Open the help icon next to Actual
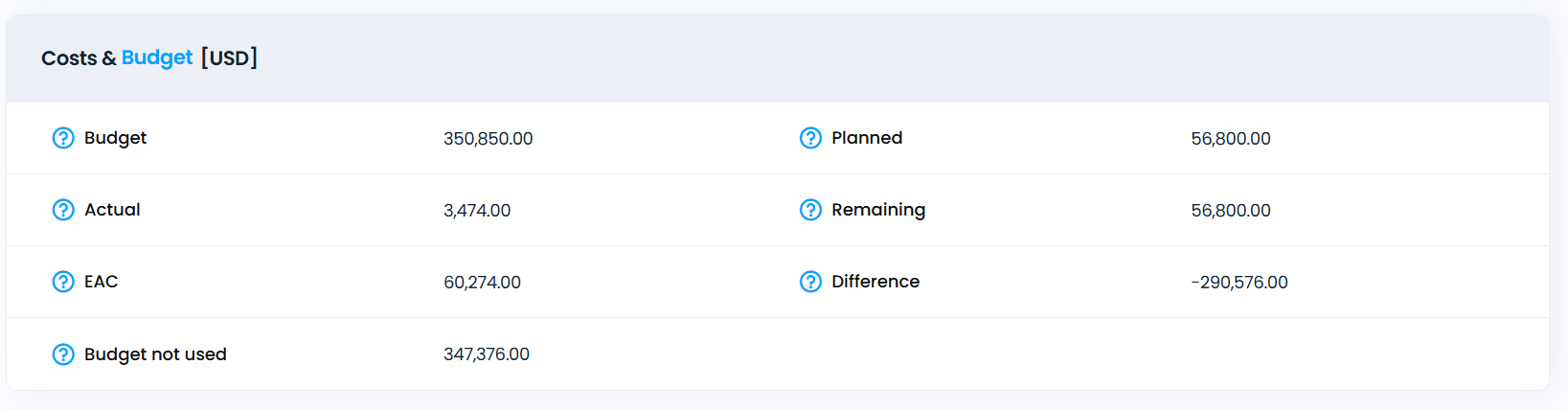Screen dimensions: 1568x410 pos(63,210)
